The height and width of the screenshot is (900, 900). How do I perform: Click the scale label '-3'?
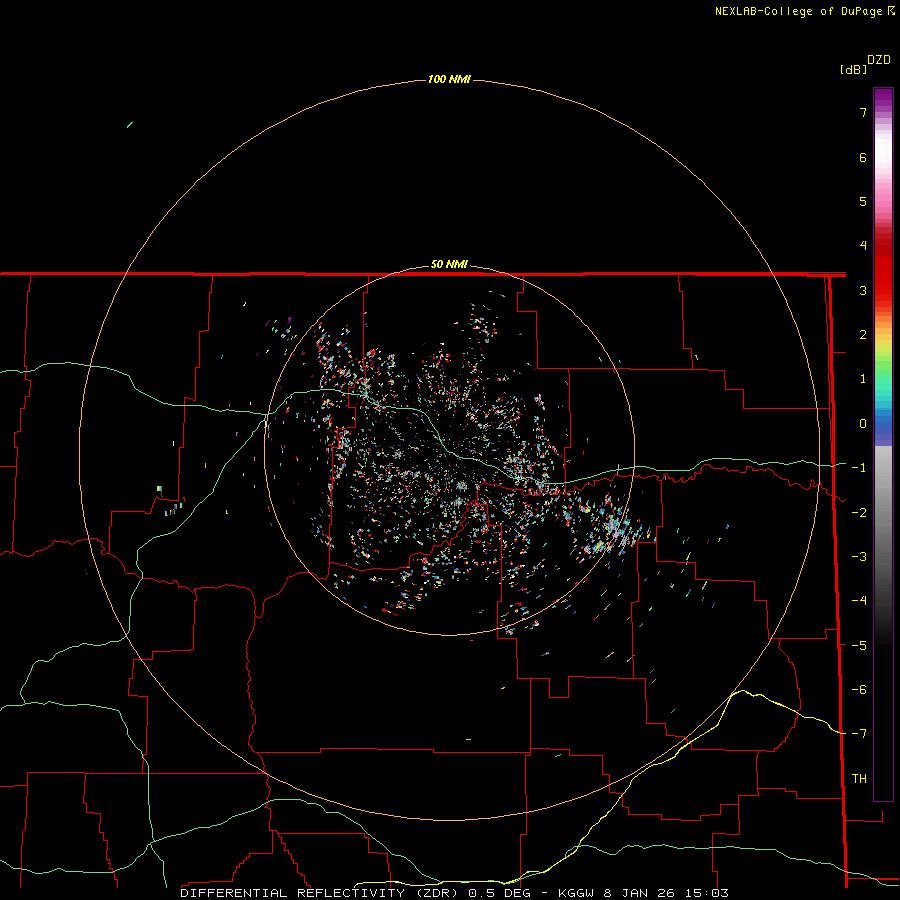[x=859, y=557]
